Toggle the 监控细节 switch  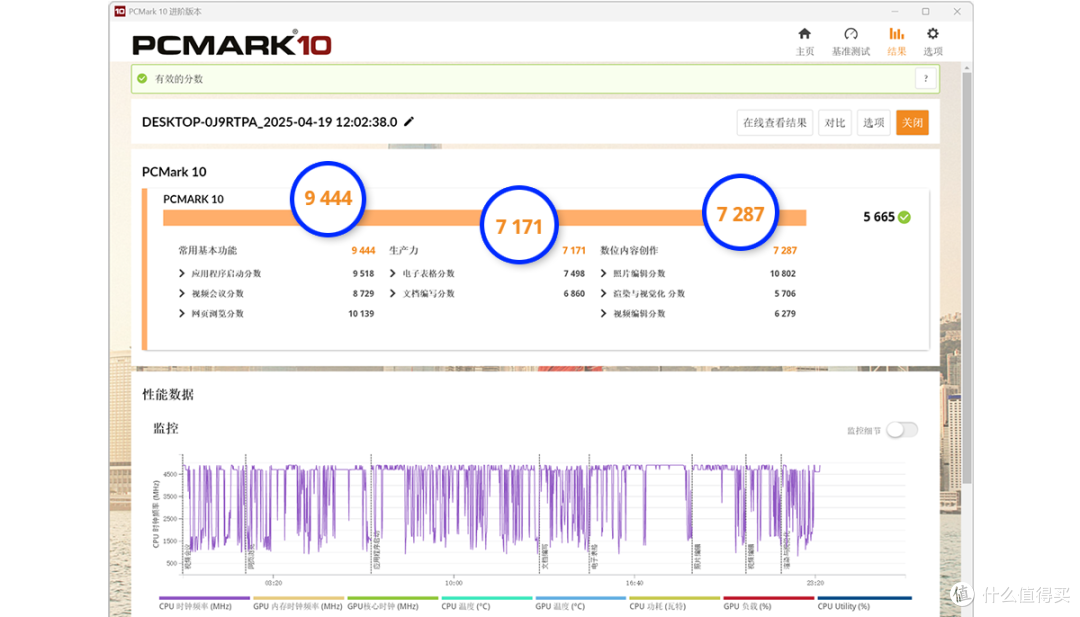pos(902,430)
